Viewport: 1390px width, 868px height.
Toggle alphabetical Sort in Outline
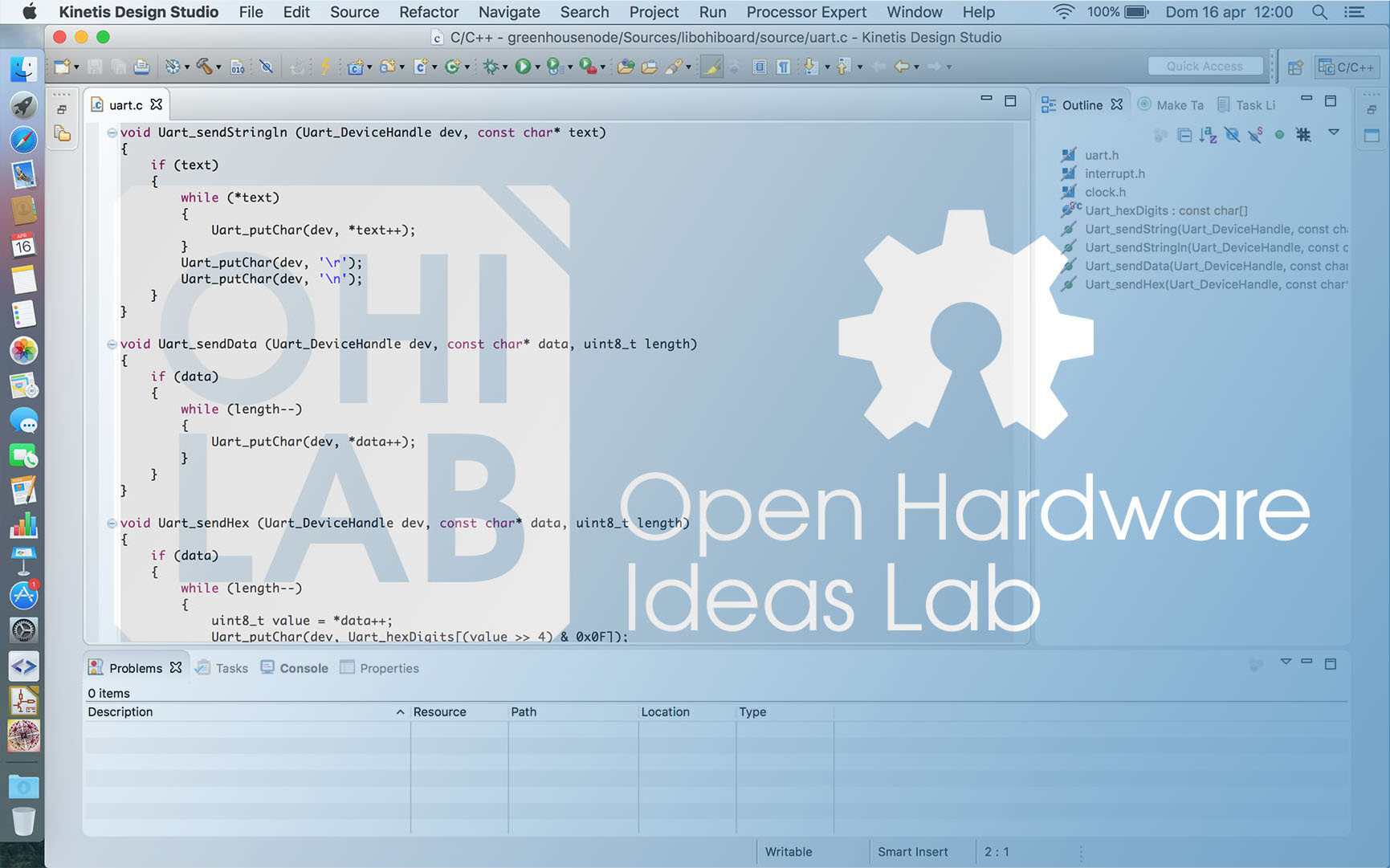[x=1208, y=135]
